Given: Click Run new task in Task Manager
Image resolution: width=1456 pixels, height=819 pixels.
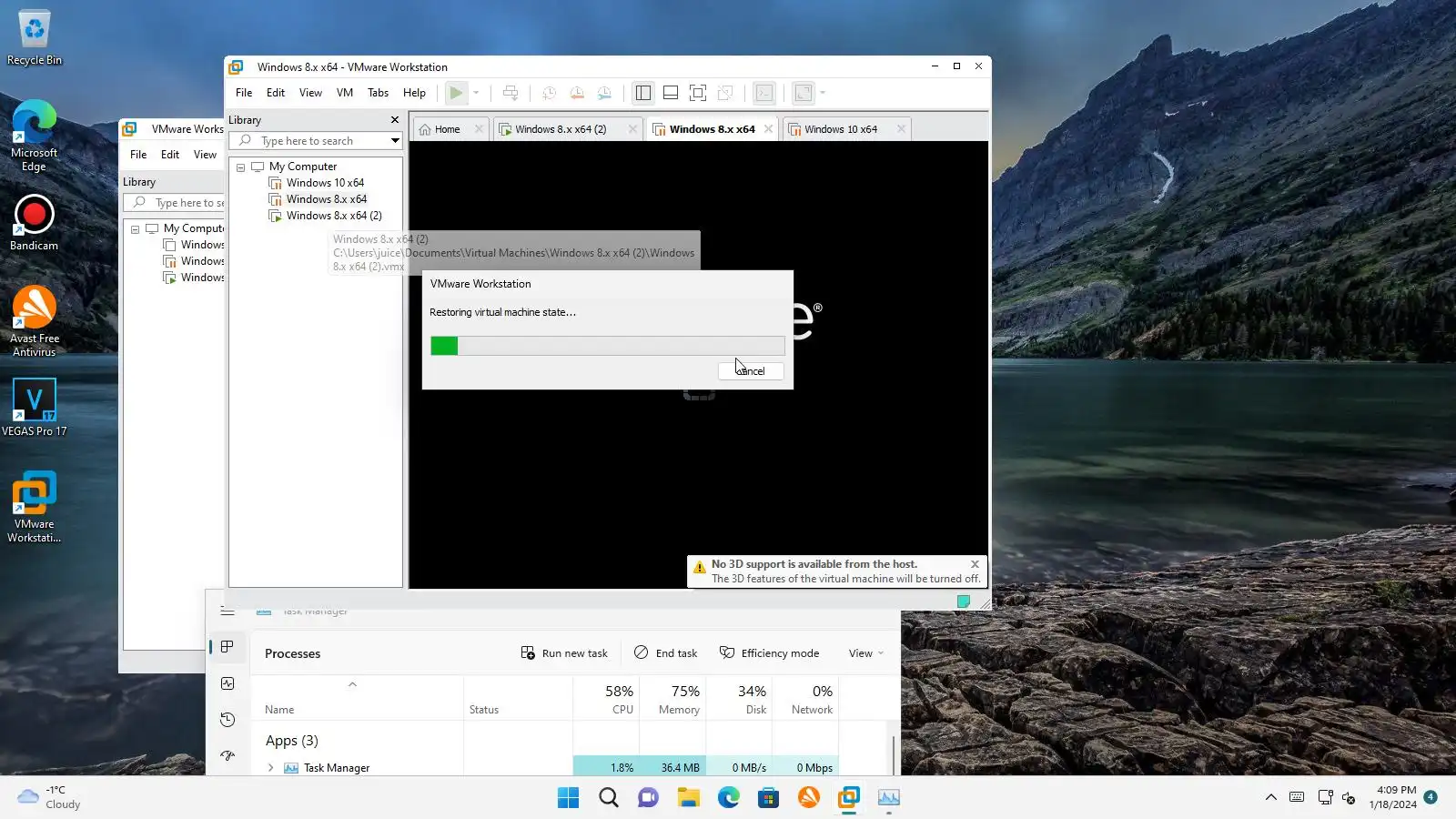Looking at the screenshot, I should coord(564,653).
